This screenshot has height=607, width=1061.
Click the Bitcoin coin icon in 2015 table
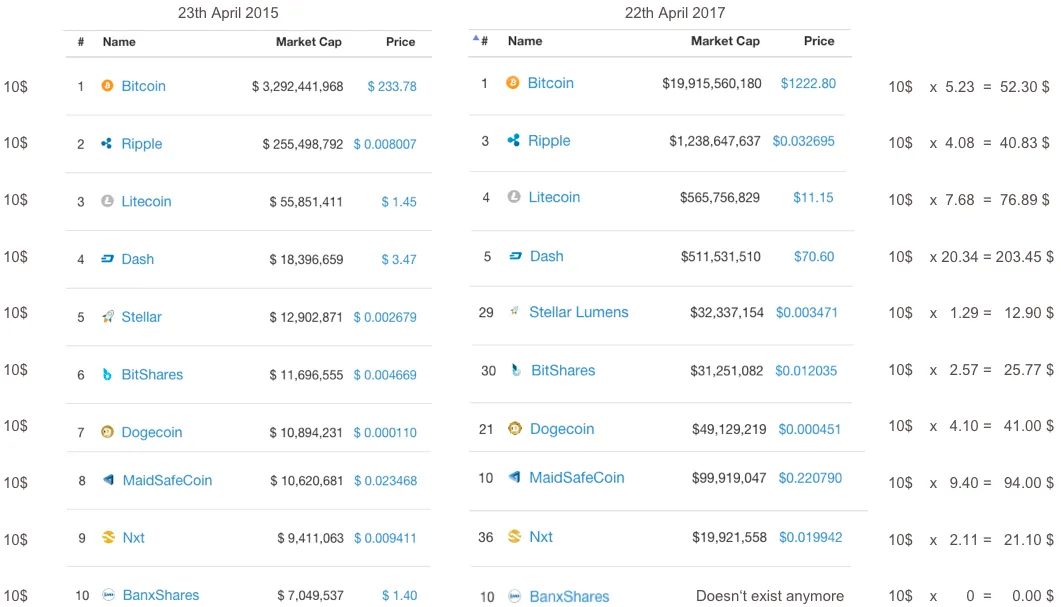(107, 85)
